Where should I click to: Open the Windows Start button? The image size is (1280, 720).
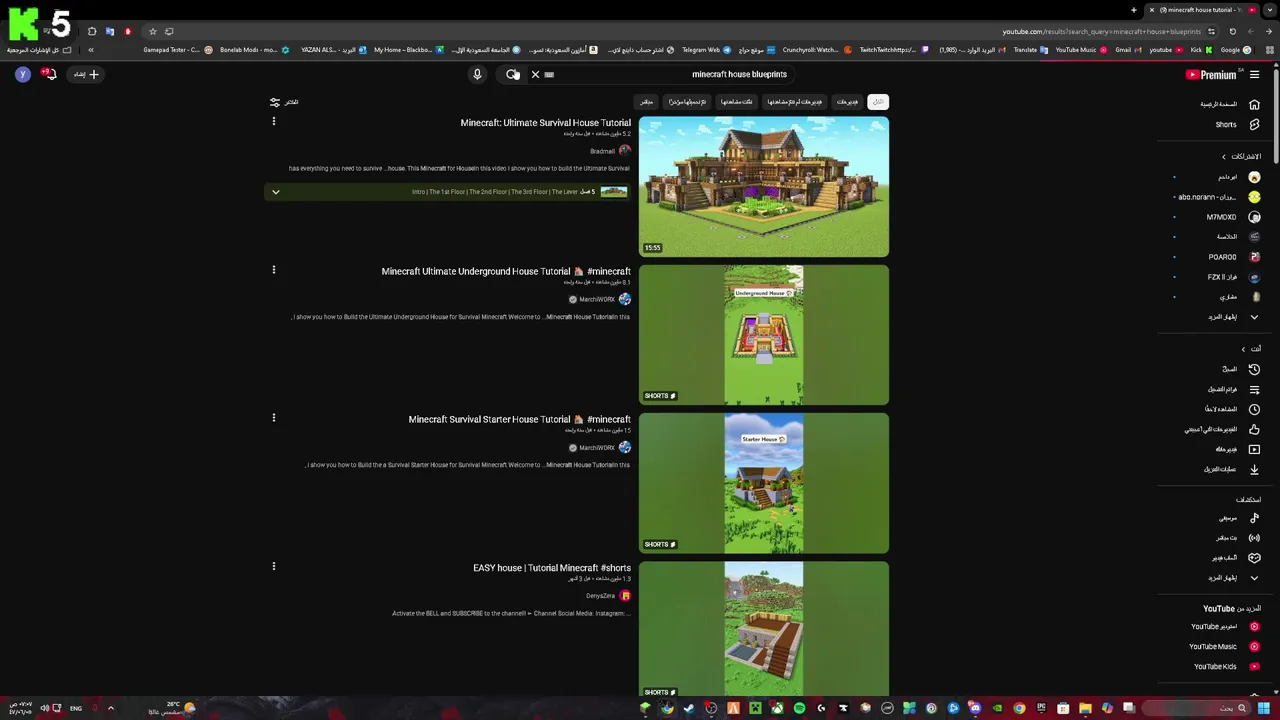[1264, 709]
